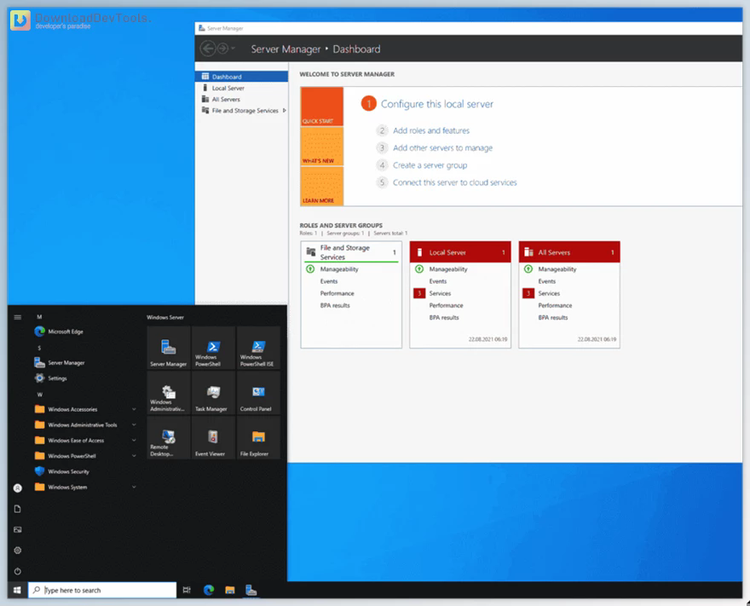Select All Servers in navigation pane
The image size is (750, 606).
pos(242,99)
